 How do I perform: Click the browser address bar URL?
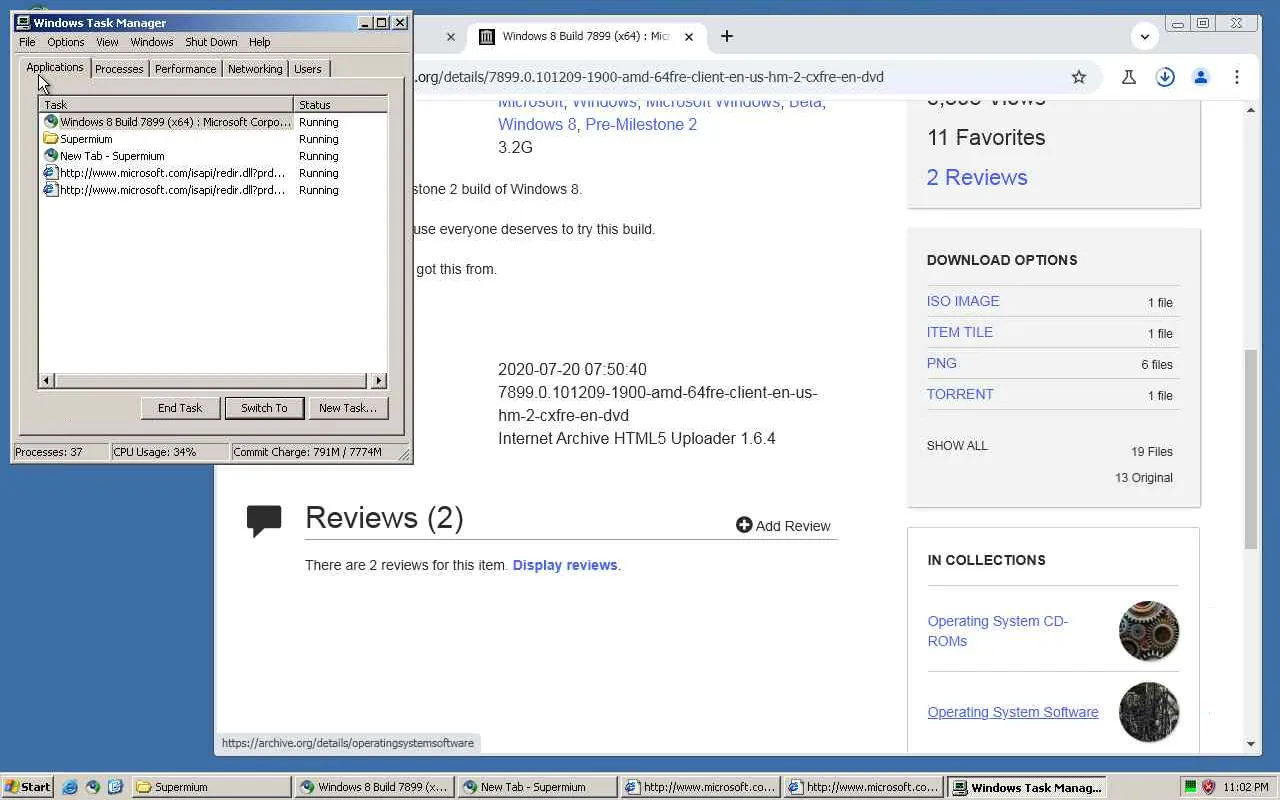[650, 77]
